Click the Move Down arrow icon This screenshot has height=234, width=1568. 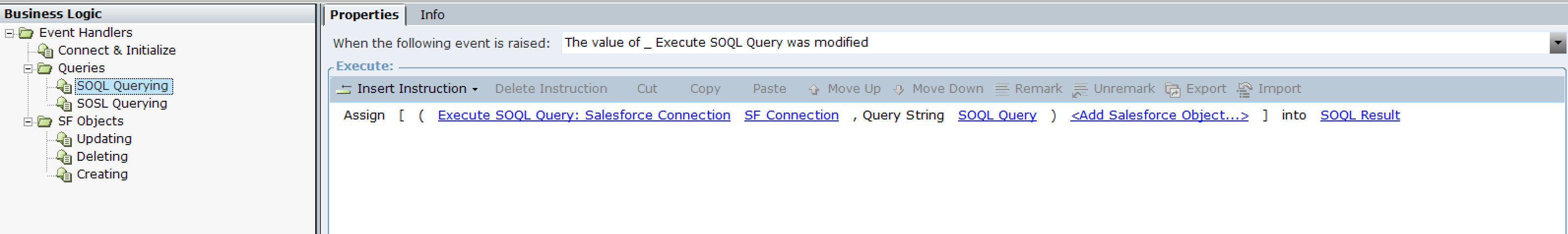(898, 89)
